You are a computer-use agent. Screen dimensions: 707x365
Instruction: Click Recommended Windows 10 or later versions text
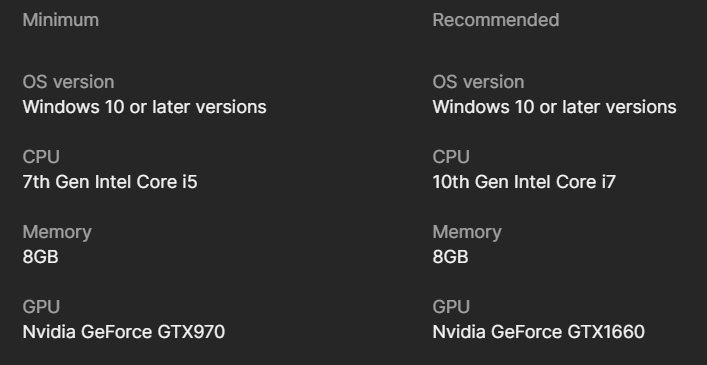554,107
